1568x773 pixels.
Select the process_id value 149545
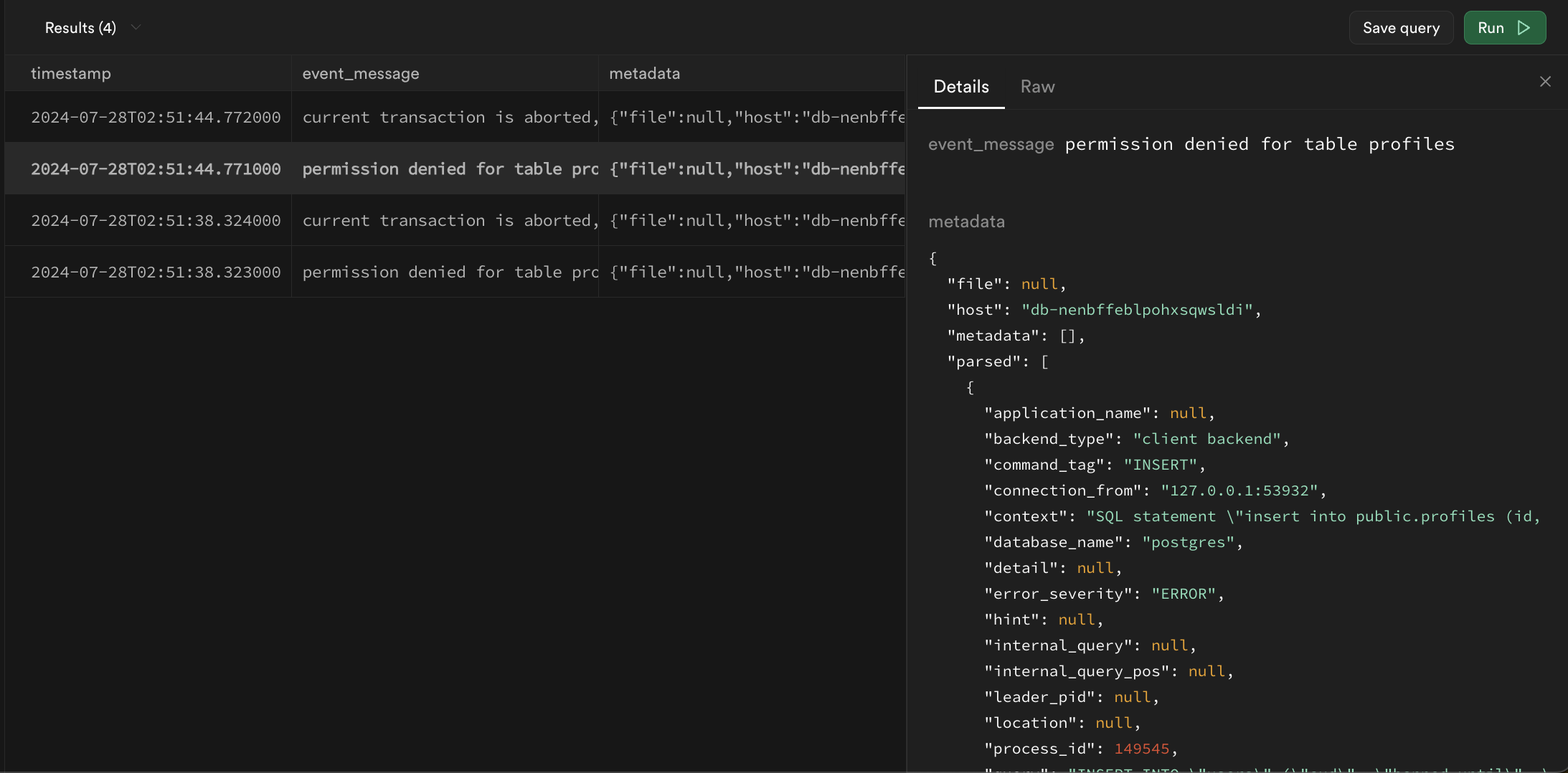pyautogui.click(x=1143, y=748)
